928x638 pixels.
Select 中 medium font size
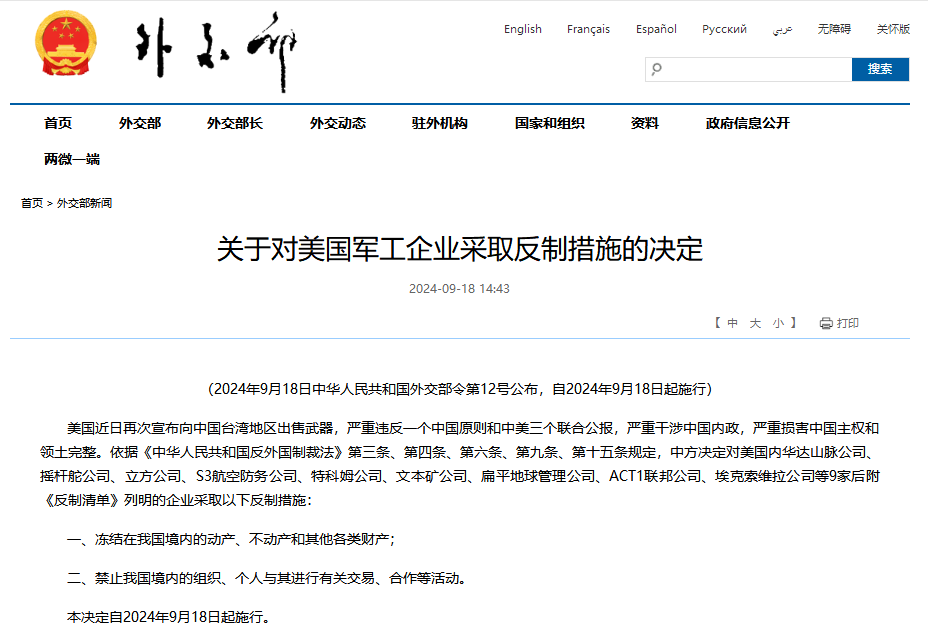[x=733, y=323]
